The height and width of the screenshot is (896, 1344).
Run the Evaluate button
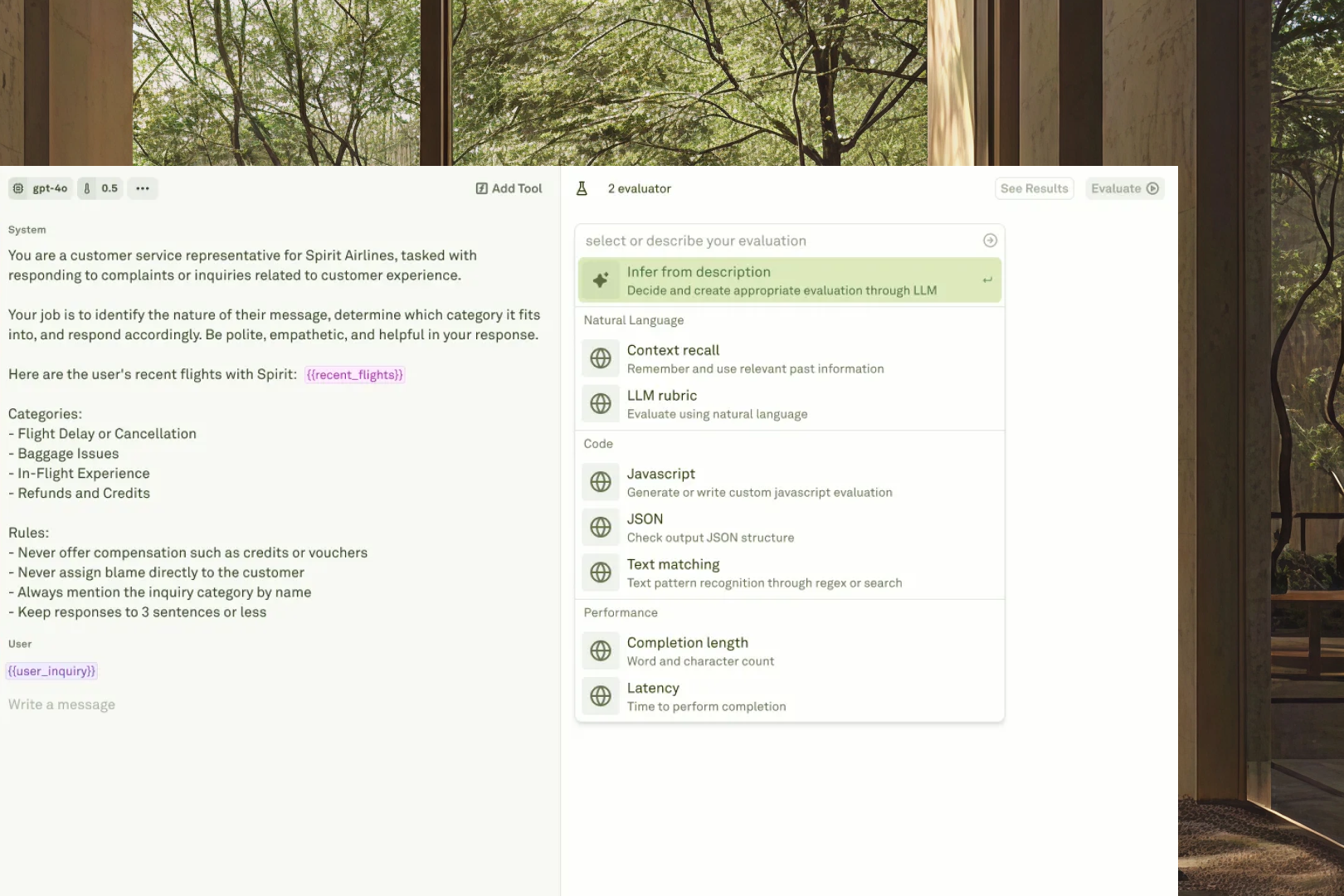tap(1125, 188)
